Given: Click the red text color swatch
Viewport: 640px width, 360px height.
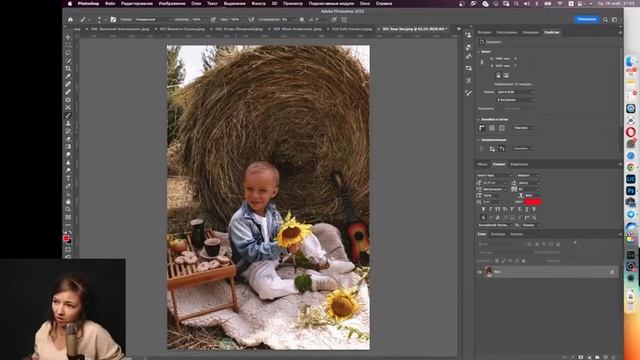Looking at the screenshot, I should click(533, 202).
